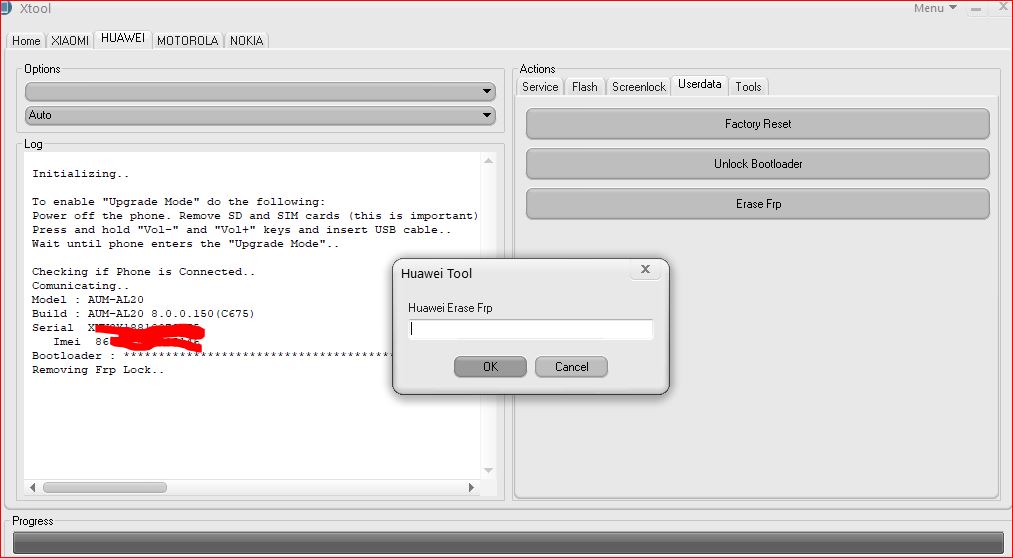
Task: Click the "Bootloader :" log line
Action: pos(212,356)
